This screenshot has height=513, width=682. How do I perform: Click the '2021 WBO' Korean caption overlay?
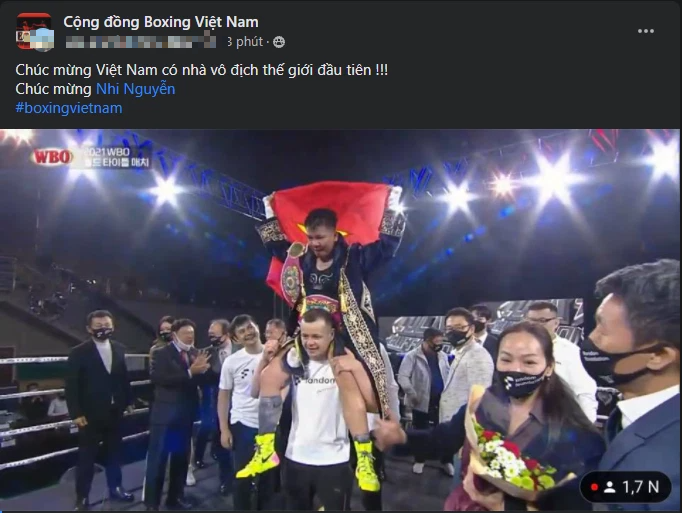click(116, 157)
